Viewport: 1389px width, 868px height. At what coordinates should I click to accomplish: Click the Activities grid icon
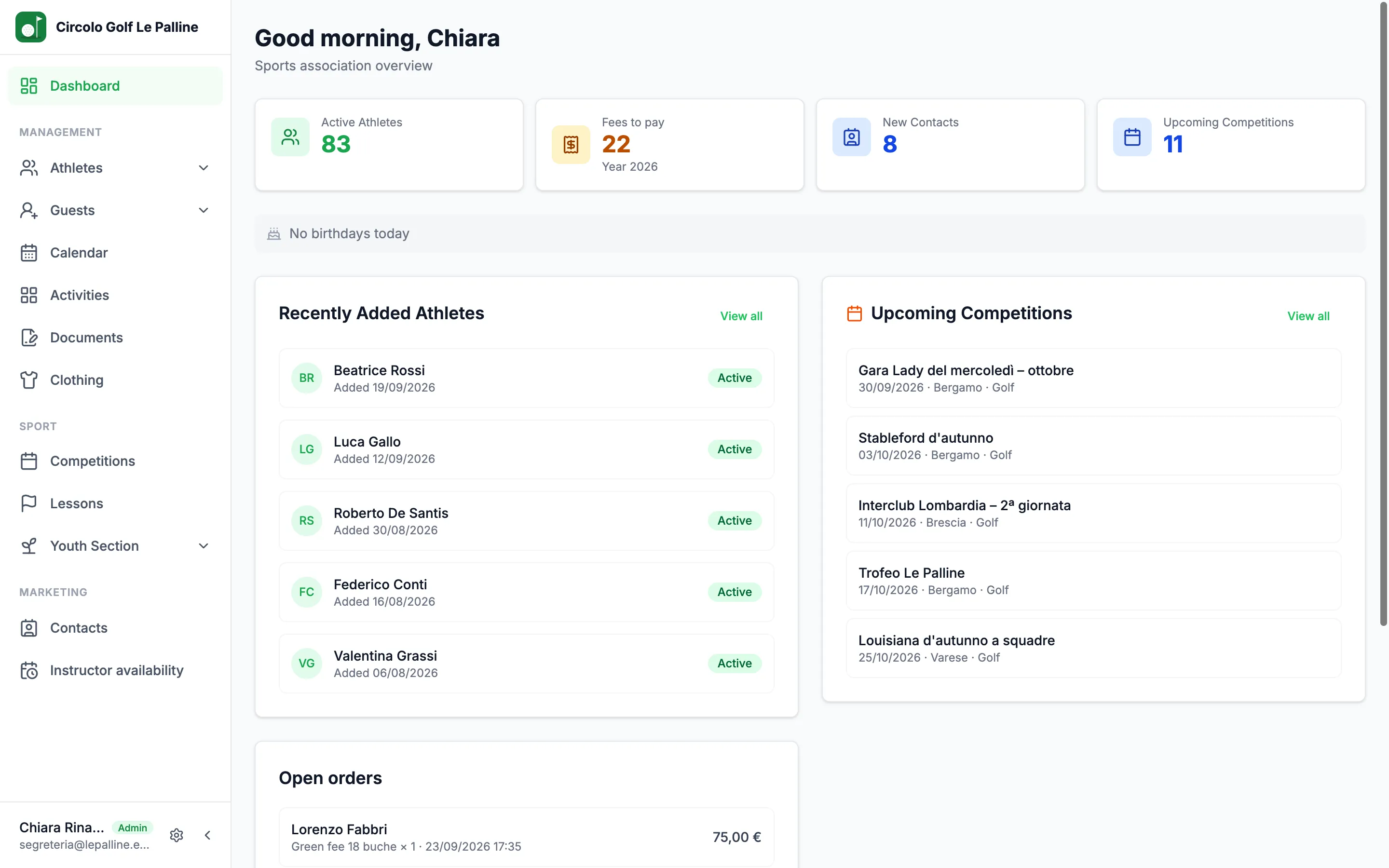click(29, 295)
